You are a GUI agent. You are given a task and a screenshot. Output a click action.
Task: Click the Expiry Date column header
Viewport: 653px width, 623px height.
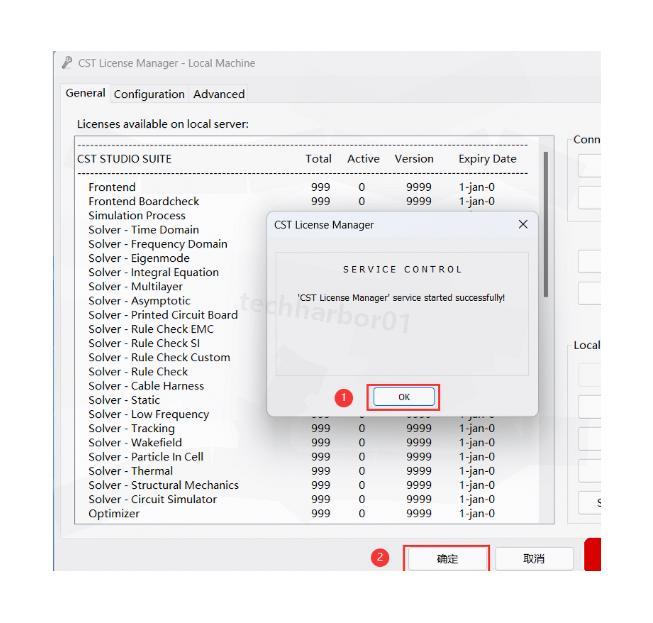tap(487, 159)
